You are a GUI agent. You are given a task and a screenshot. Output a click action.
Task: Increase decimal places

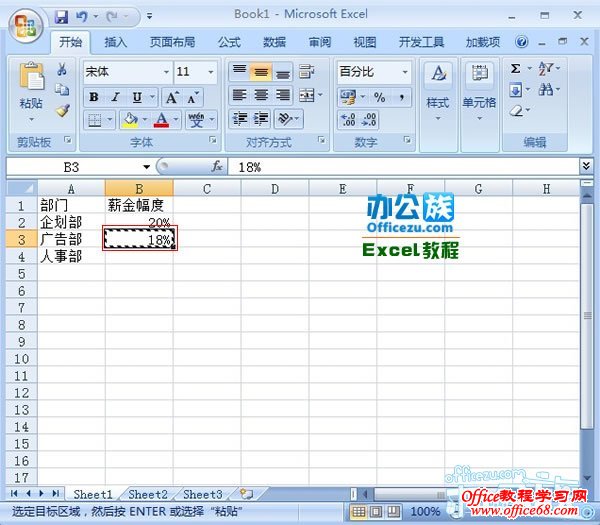pyautogui.click(x=348, y=119)
